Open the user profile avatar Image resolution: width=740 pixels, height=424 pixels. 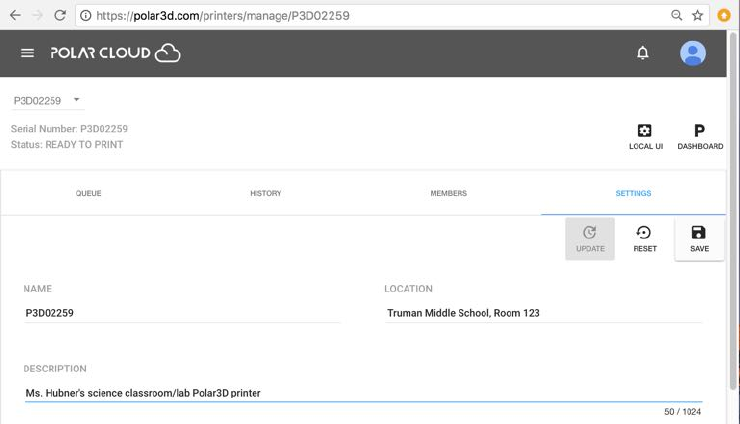point(692,53)
